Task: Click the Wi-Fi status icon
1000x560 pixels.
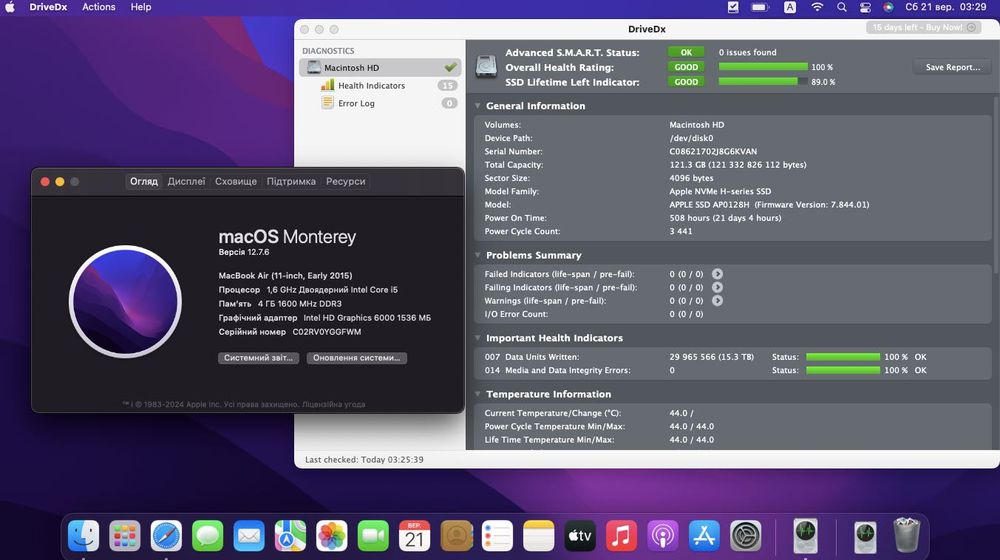Action: click(817, 7)
